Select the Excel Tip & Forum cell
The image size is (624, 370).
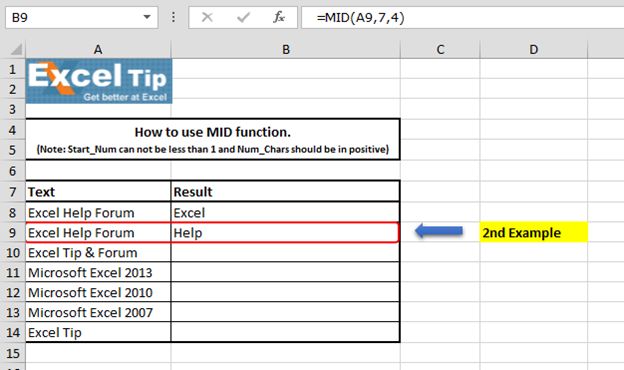[x=98, y=253]
